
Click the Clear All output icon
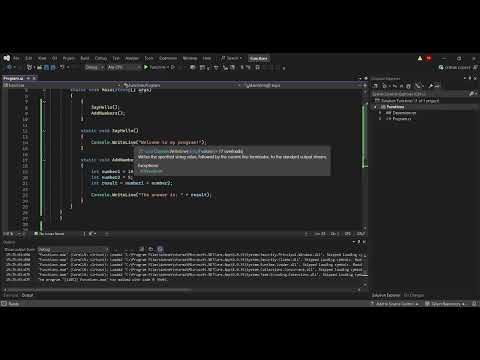point(141,249)
